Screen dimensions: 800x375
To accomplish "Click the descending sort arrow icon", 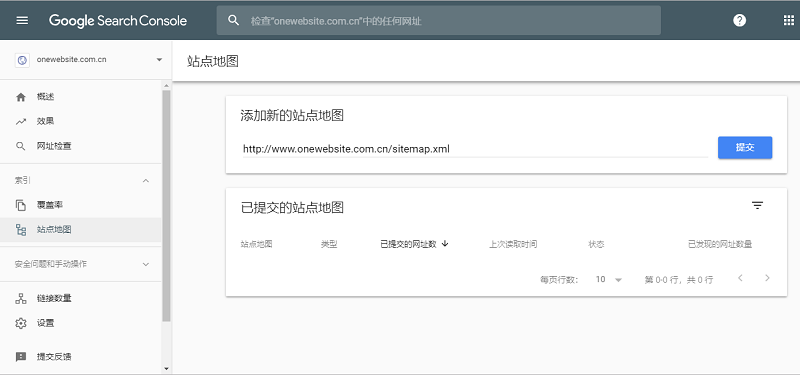I will (445, 244).
